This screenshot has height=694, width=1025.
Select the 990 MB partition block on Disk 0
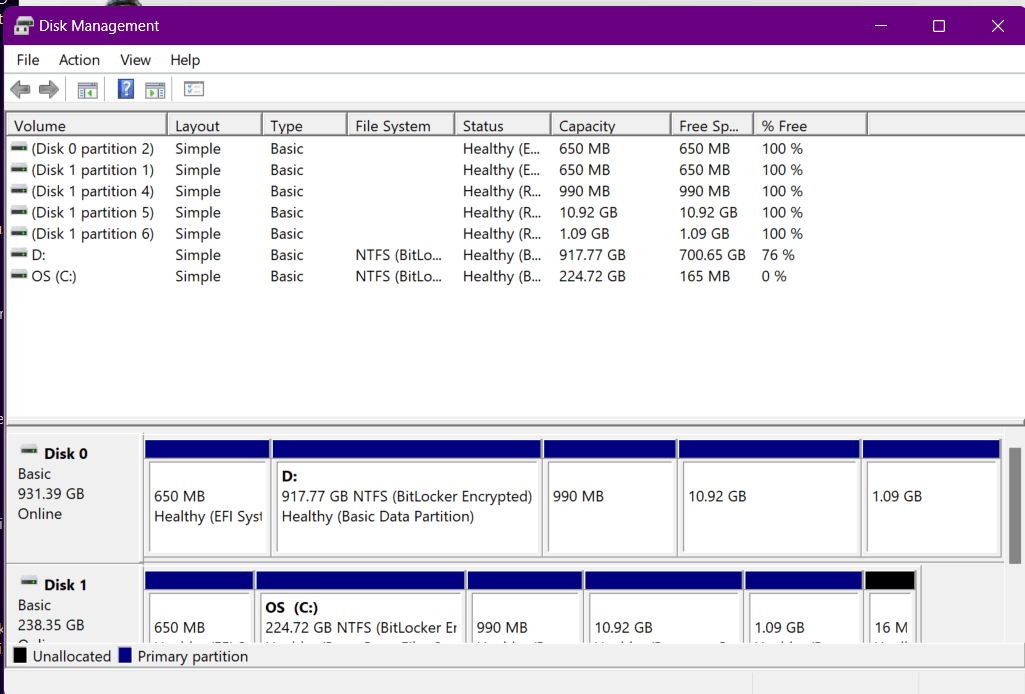(x=610, y=498)
